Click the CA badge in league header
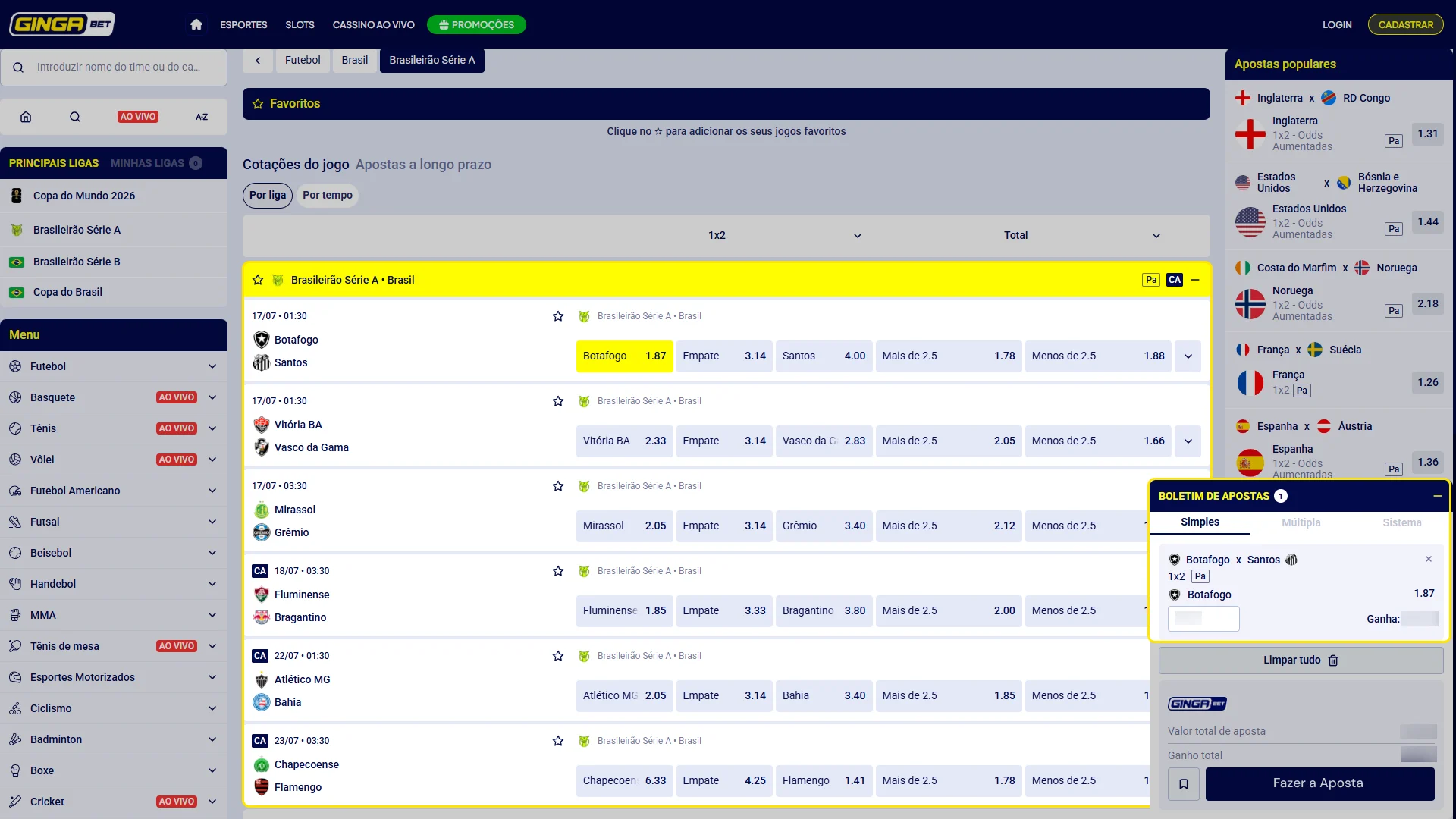The height and width of the screenshot is (819, 1456). pyautogui.click(x=1174, y=280)
